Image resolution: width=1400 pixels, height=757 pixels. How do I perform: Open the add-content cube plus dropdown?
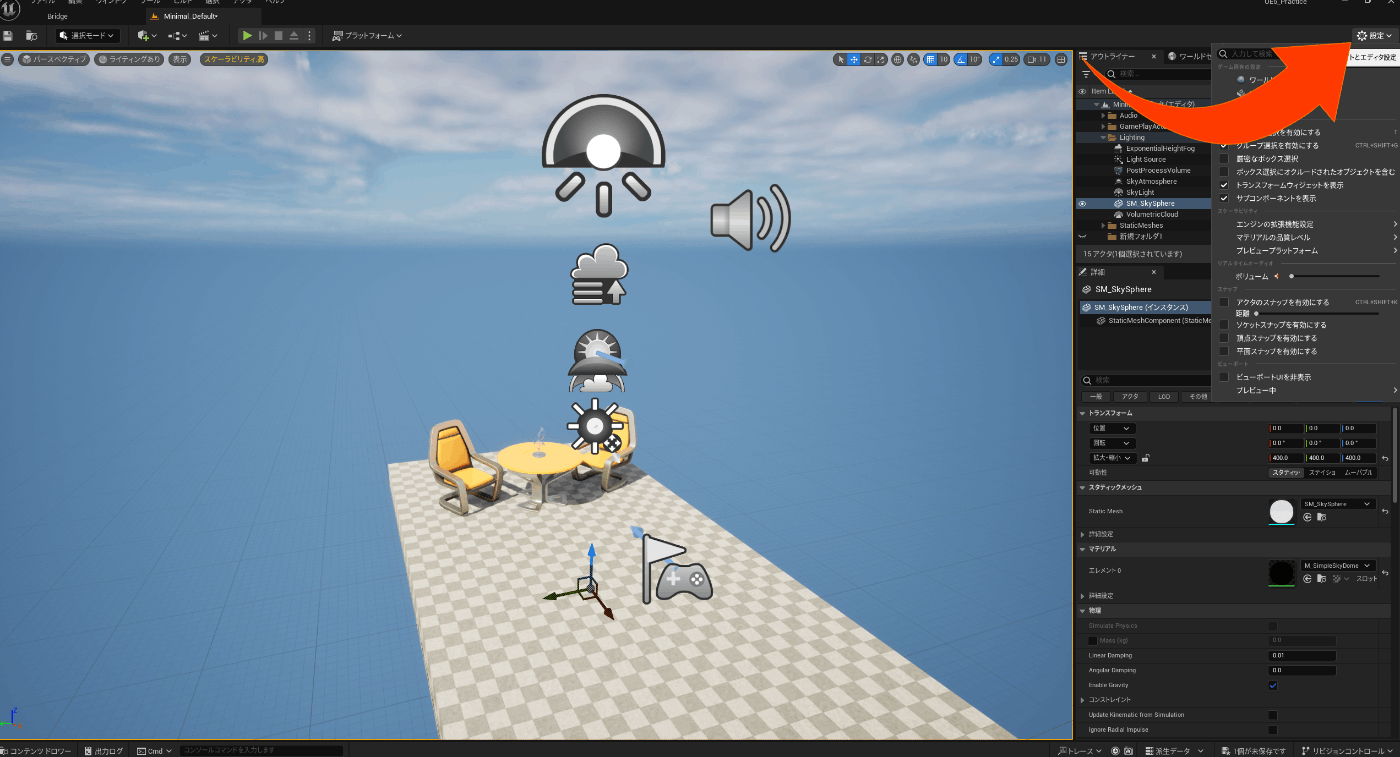(x=147, y=35)
